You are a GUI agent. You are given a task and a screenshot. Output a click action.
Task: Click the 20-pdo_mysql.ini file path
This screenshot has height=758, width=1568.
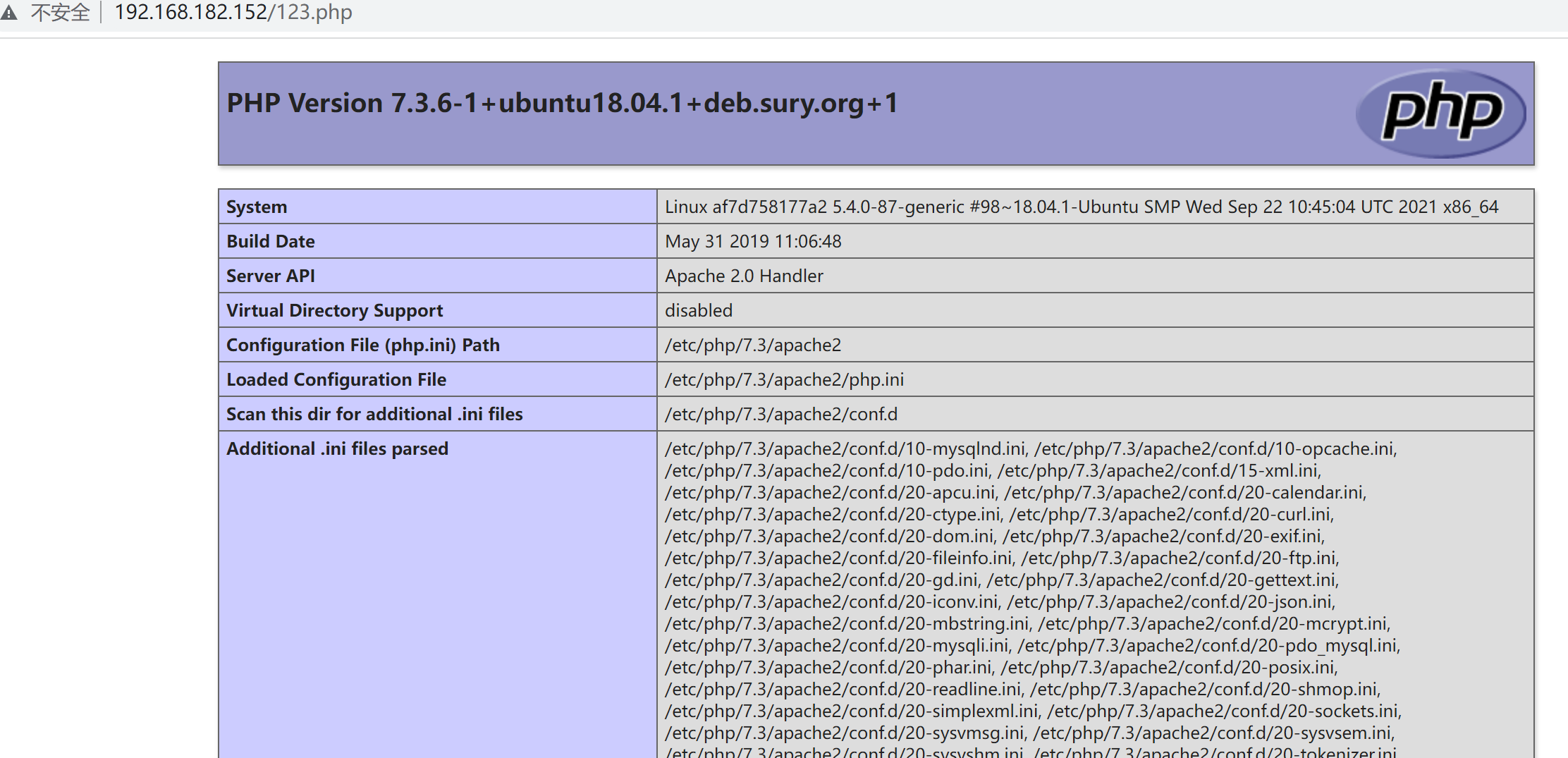point(1208,645)
